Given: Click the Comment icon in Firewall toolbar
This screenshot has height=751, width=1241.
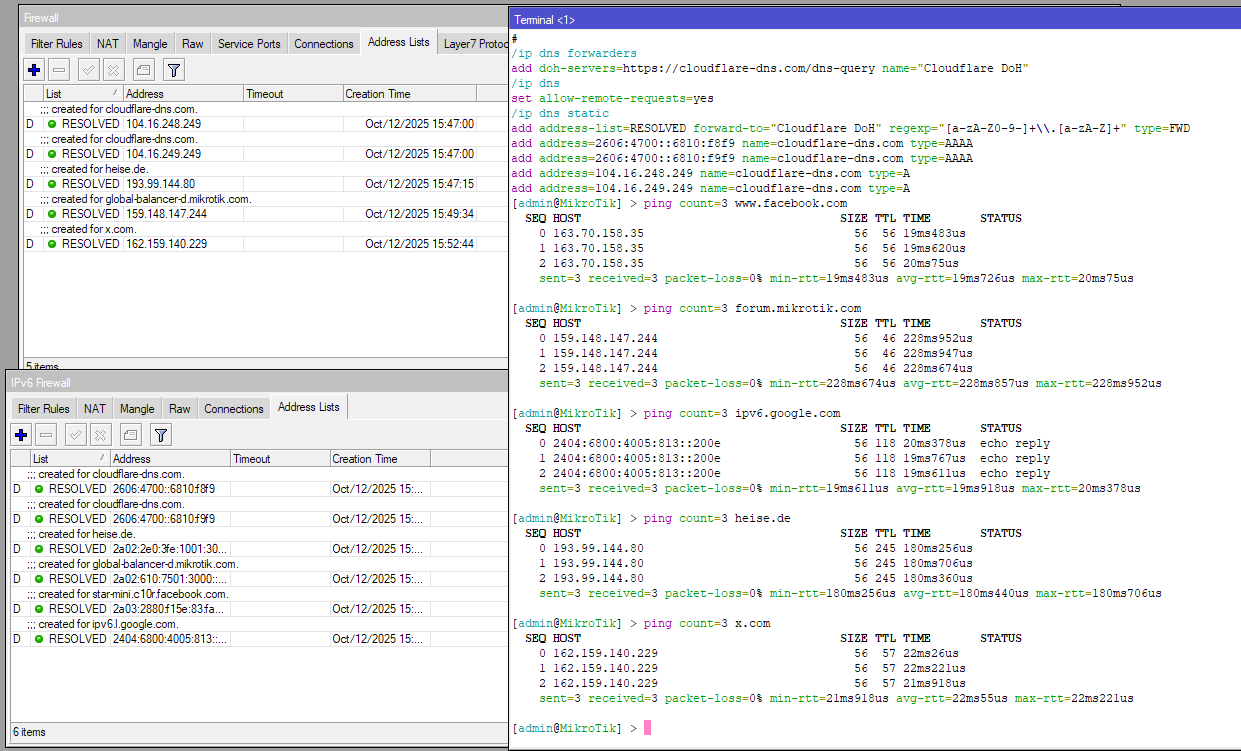Looking at the screenshot, I should coord(143,70).
